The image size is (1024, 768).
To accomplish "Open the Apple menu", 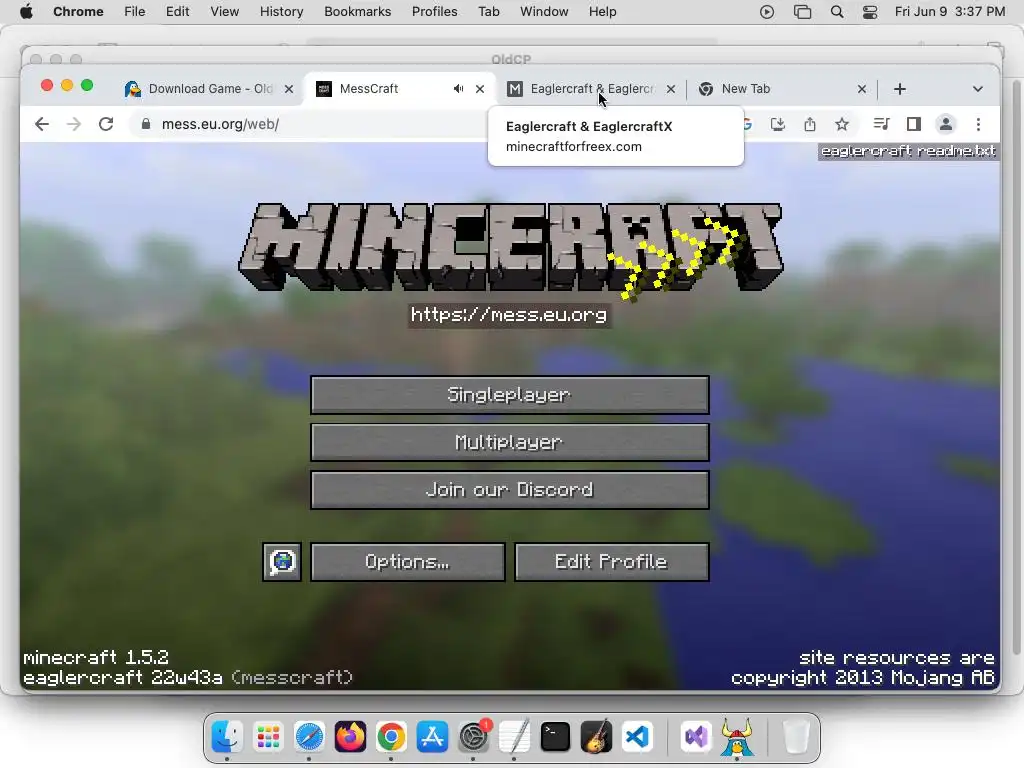I will 26,12.
